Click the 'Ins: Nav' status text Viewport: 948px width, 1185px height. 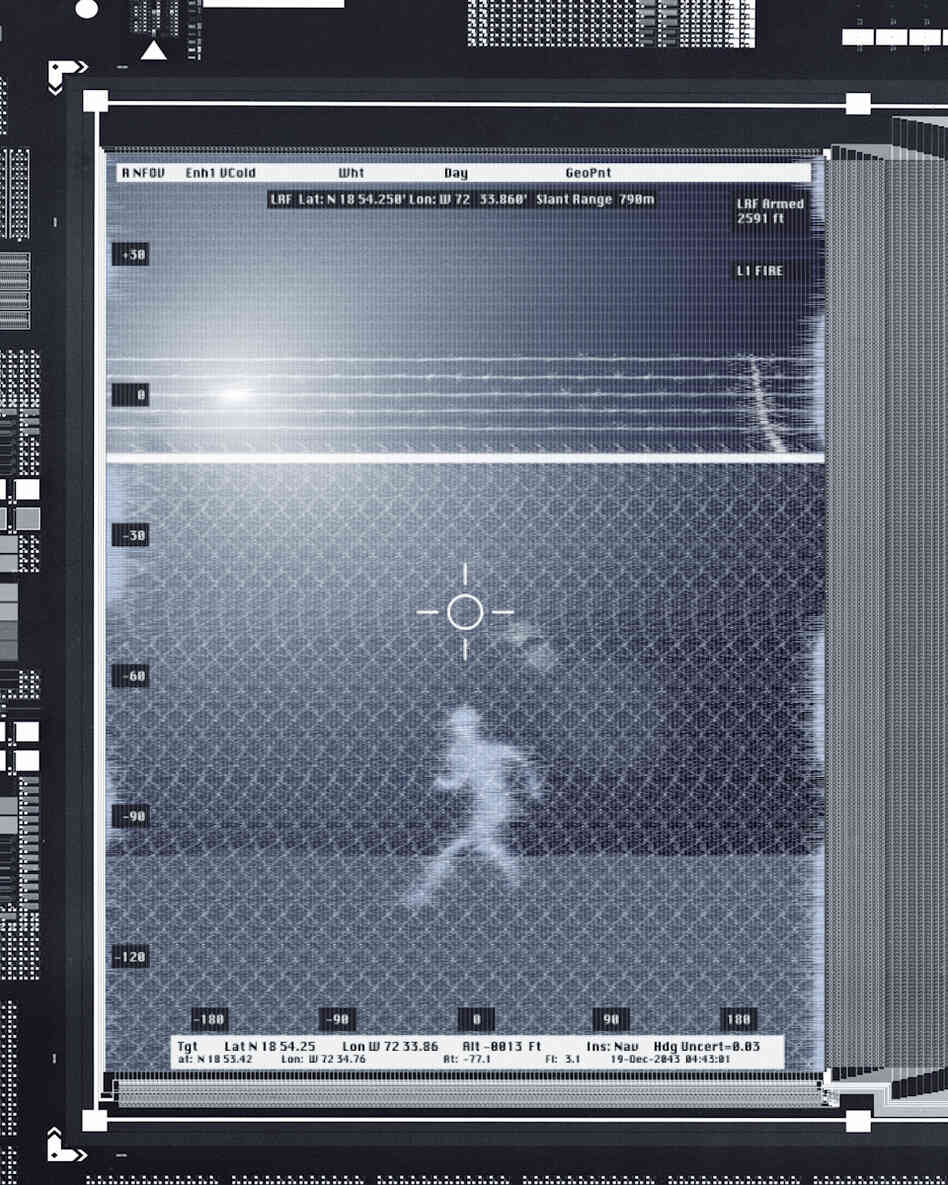pos(612,1047)
